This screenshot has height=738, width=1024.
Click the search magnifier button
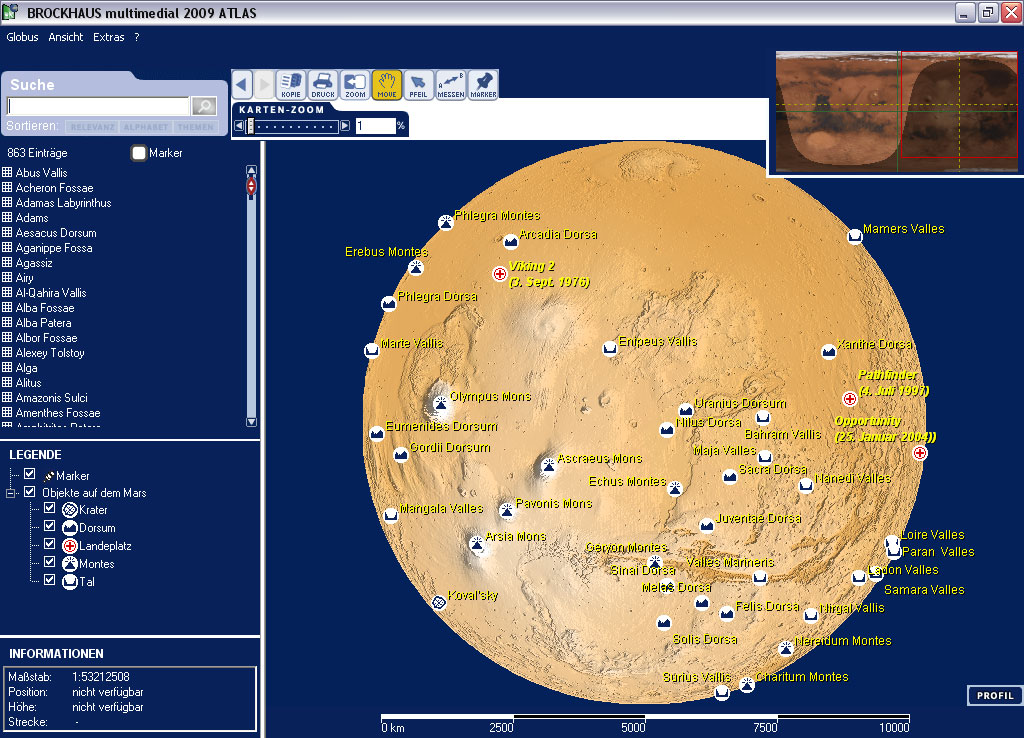[204, 106]
